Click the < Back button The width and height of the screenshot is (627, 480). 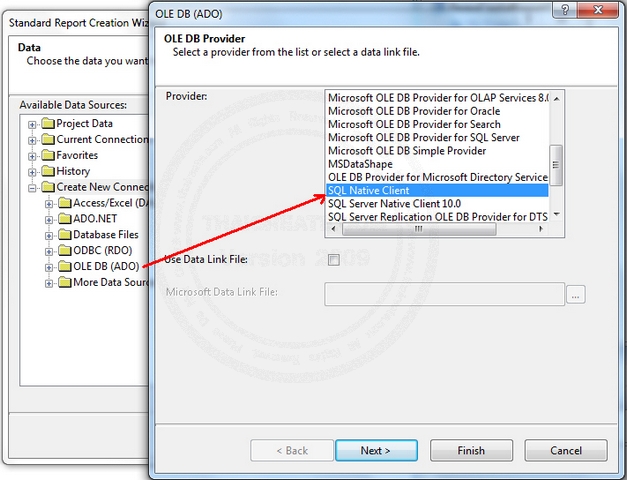click(292, 451)
